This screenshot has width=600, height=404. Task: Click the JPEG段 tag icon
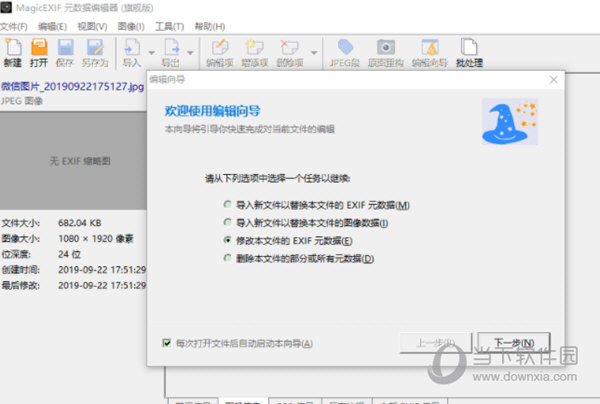pos(345,47)
